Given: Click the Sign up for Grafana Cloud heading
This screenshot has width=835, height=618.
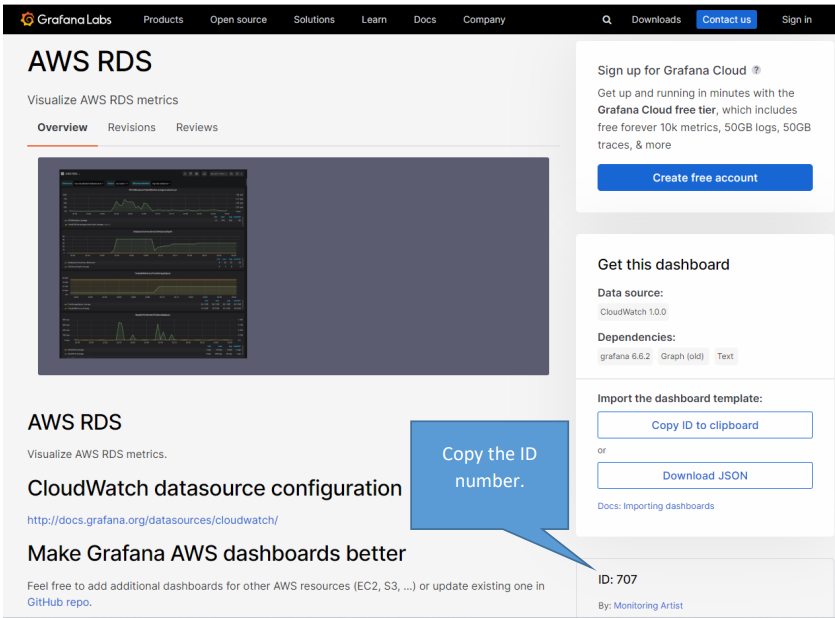Looking at the screenshot, I should coord(672,70).
